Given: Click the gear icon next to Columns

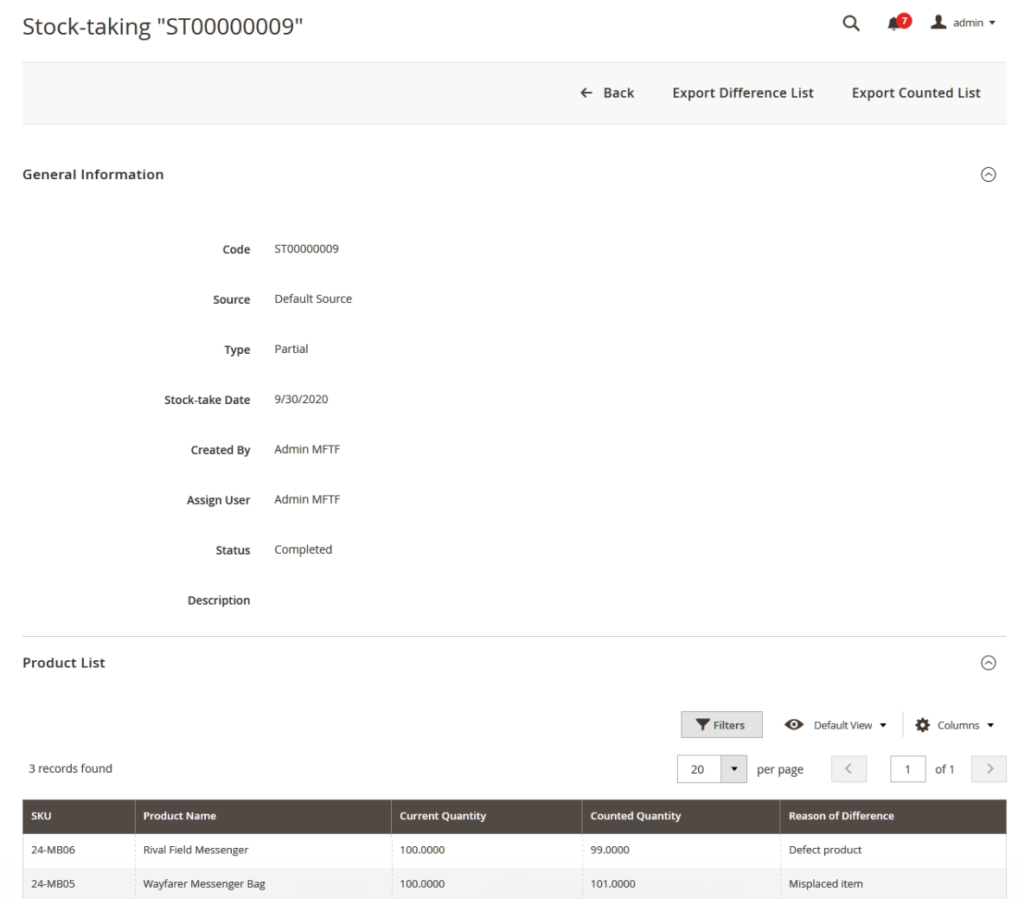Looking at the screenshot, I should click(922, 724).
